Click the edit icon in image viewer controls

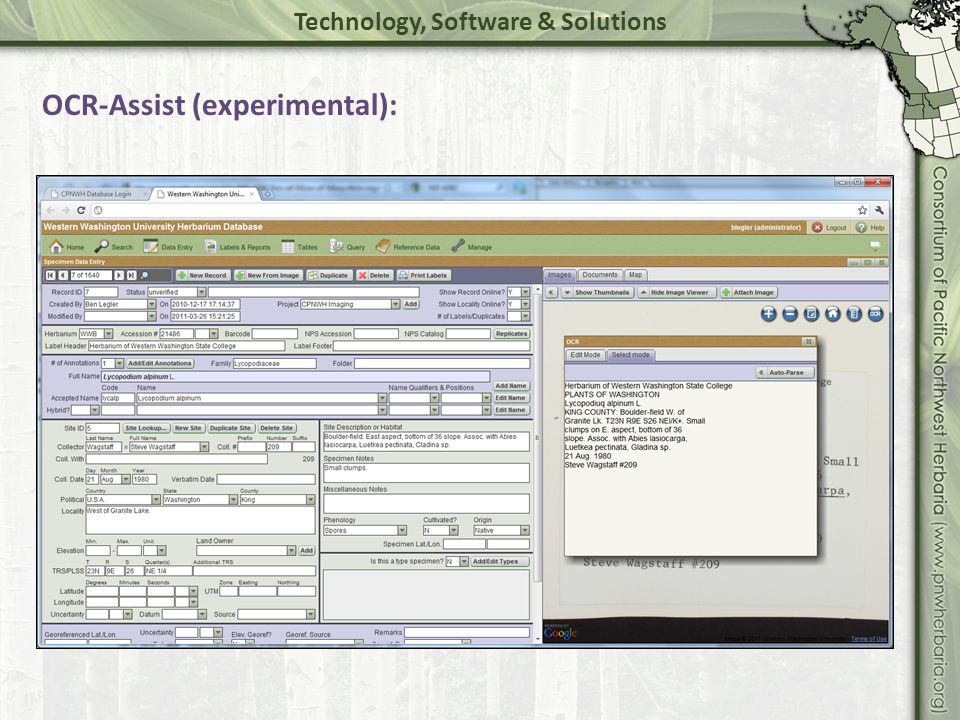point(811,314)
